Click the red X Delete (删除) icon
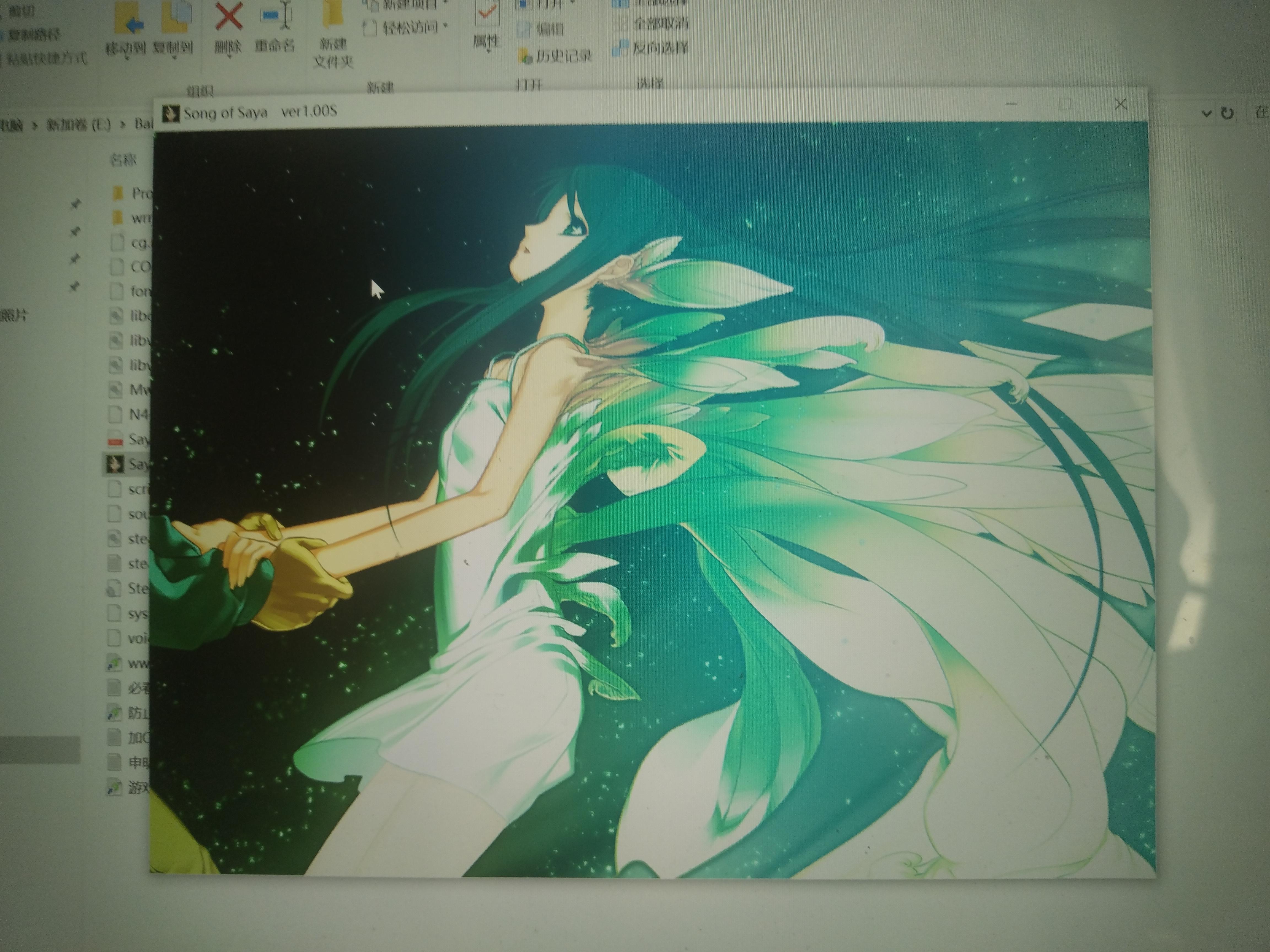The image size is (1270, 952). pos(228,15)
